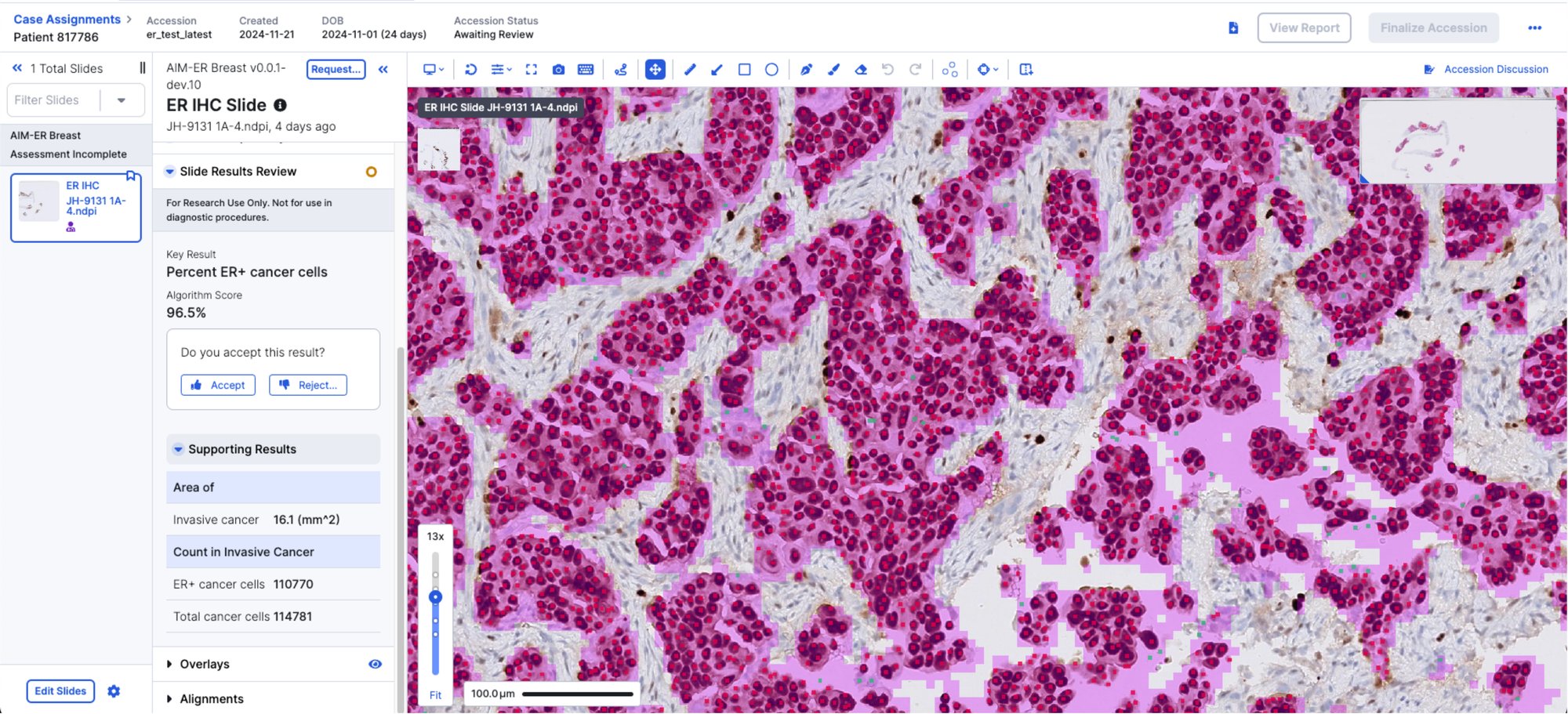This screenshot has height=714, width=1568.
Task: Click the undo arrow
Action: pyautogui.click(x=887, y=70)
